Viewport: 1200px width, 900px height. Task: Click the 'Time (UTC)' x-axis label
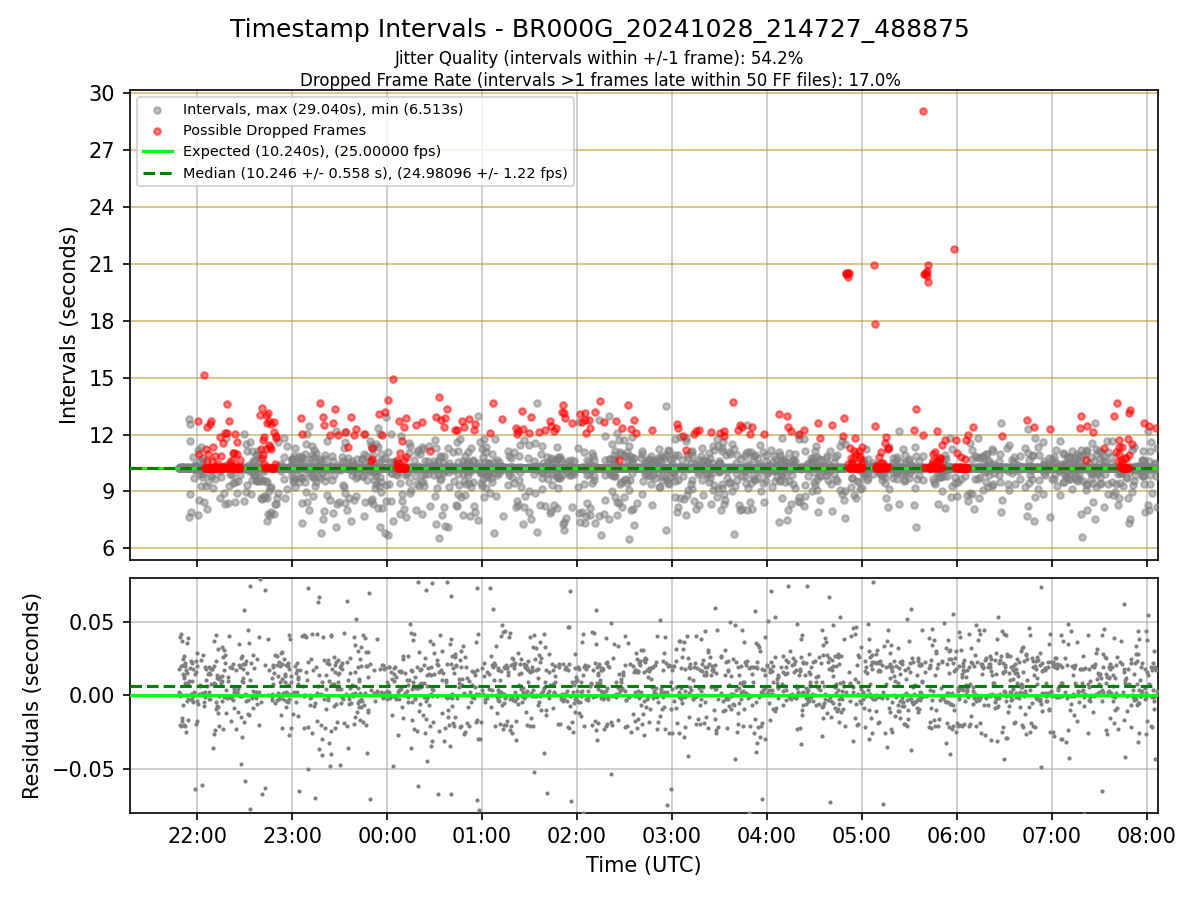[643, 864]
